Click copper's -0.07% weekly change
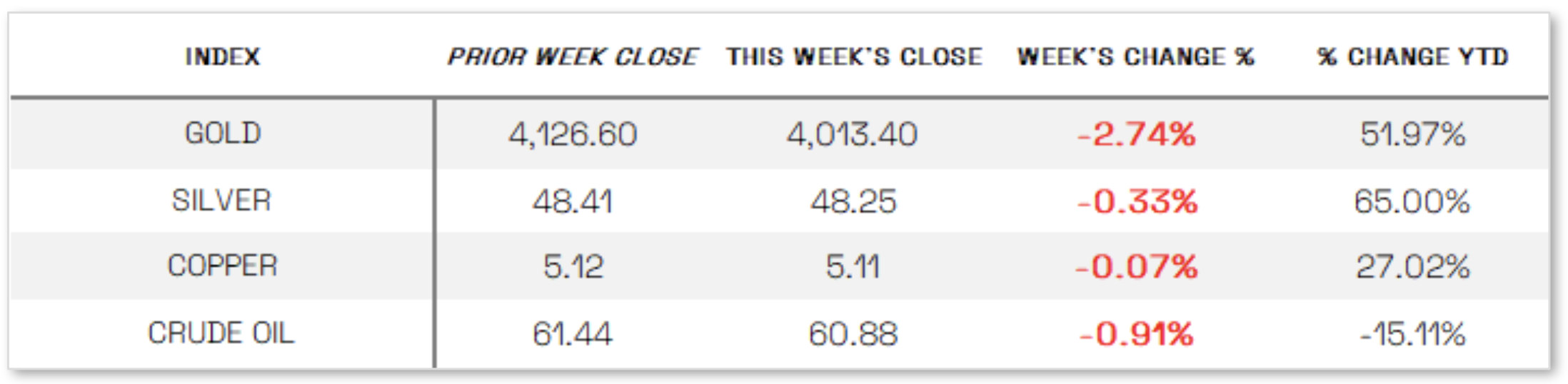 click(x=1136, y=267)
